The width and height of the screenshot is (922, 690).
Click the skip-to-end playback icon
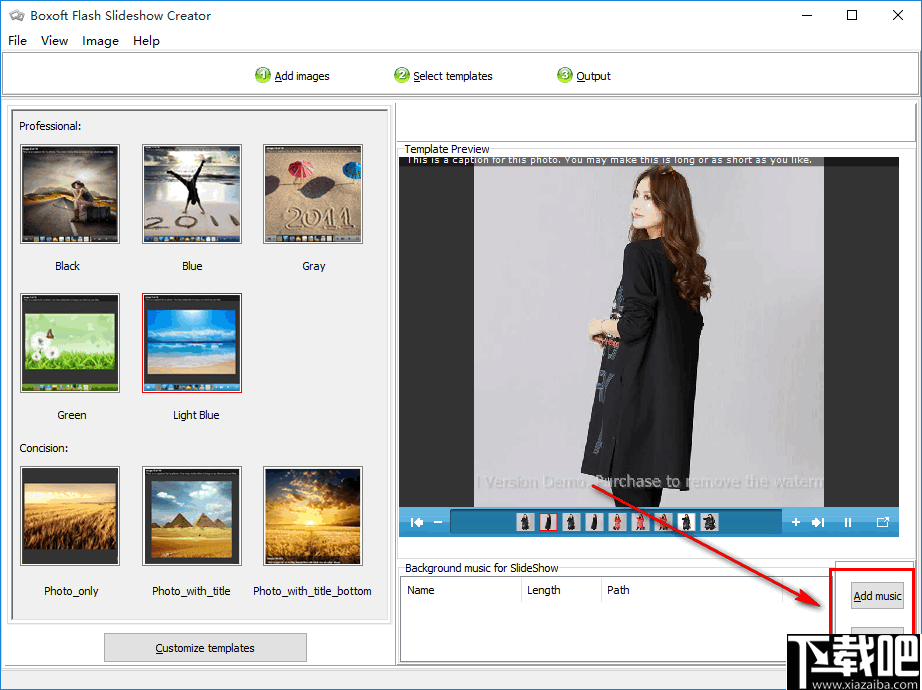pyautogui.click(x=818, y=522)
